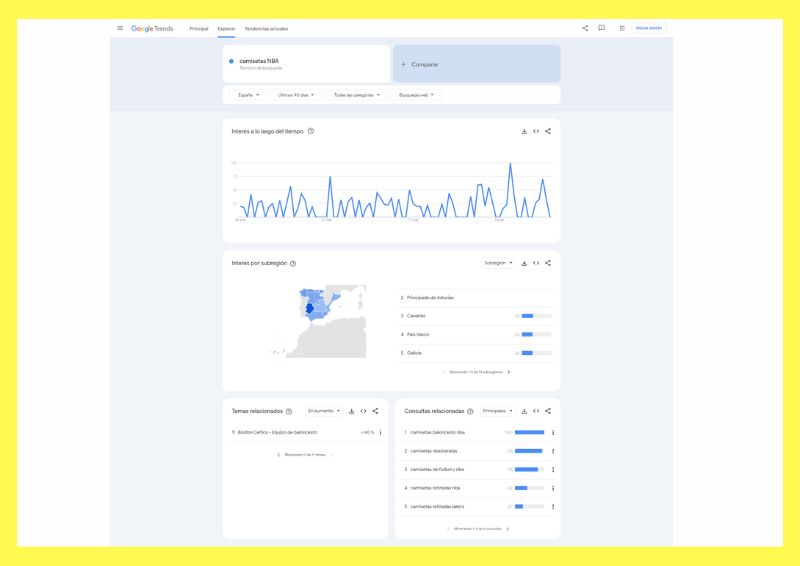Open the Subregión dropdown
The height and width of the screenshot is (566, 800).
click(498, 263)
